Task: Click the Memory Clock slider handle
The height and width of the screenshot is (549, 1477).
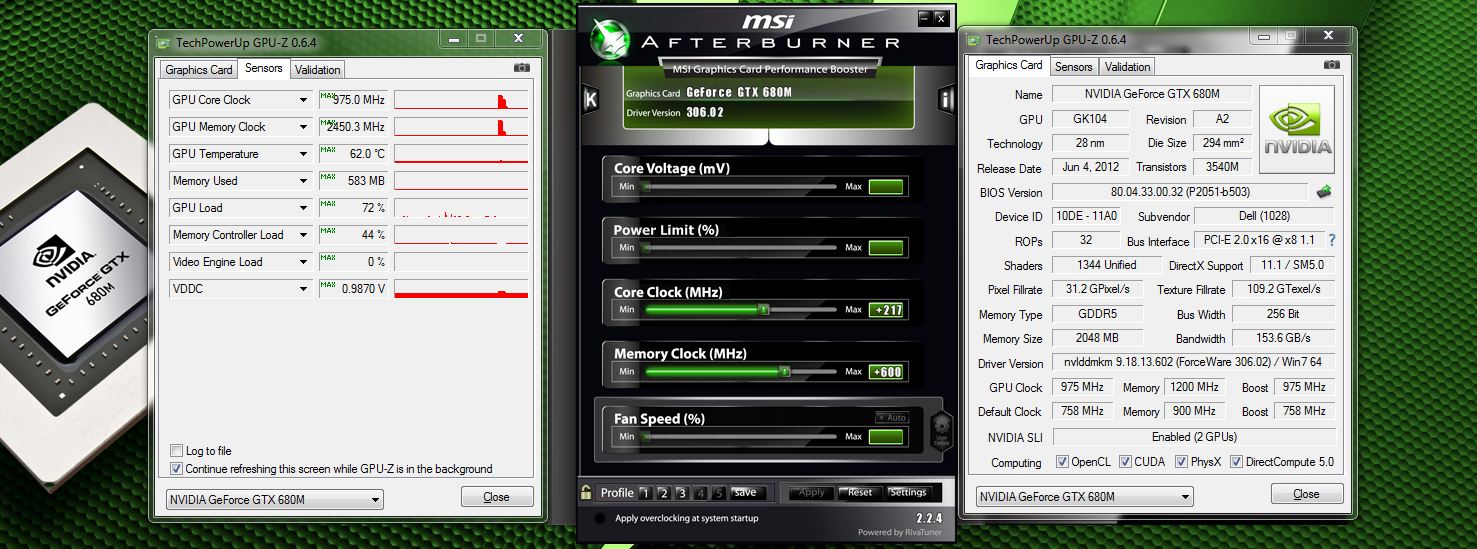Action: [x=785, y=372]
